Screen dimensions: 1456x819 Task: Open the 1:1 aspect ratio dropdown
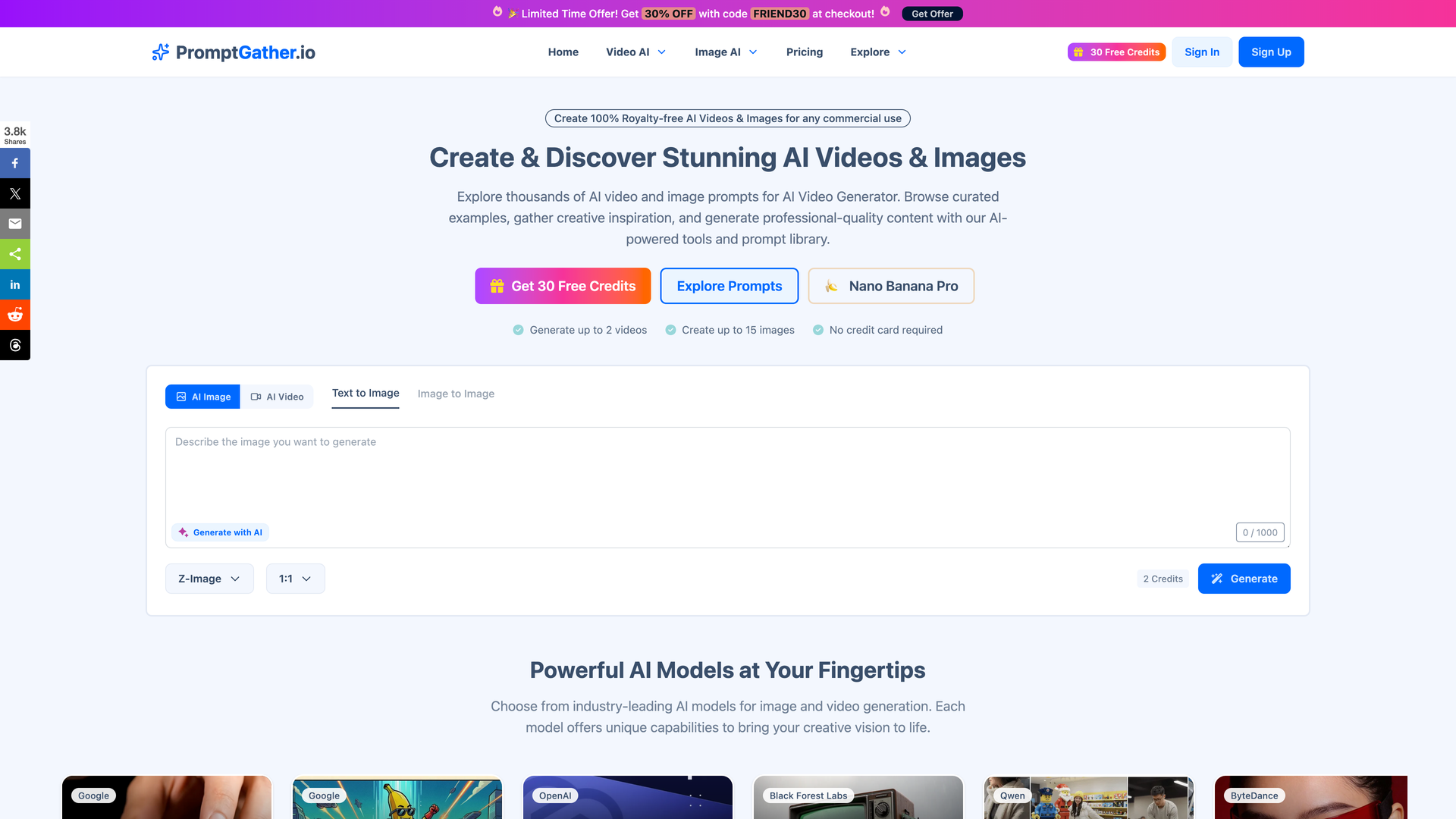[295, 579]
